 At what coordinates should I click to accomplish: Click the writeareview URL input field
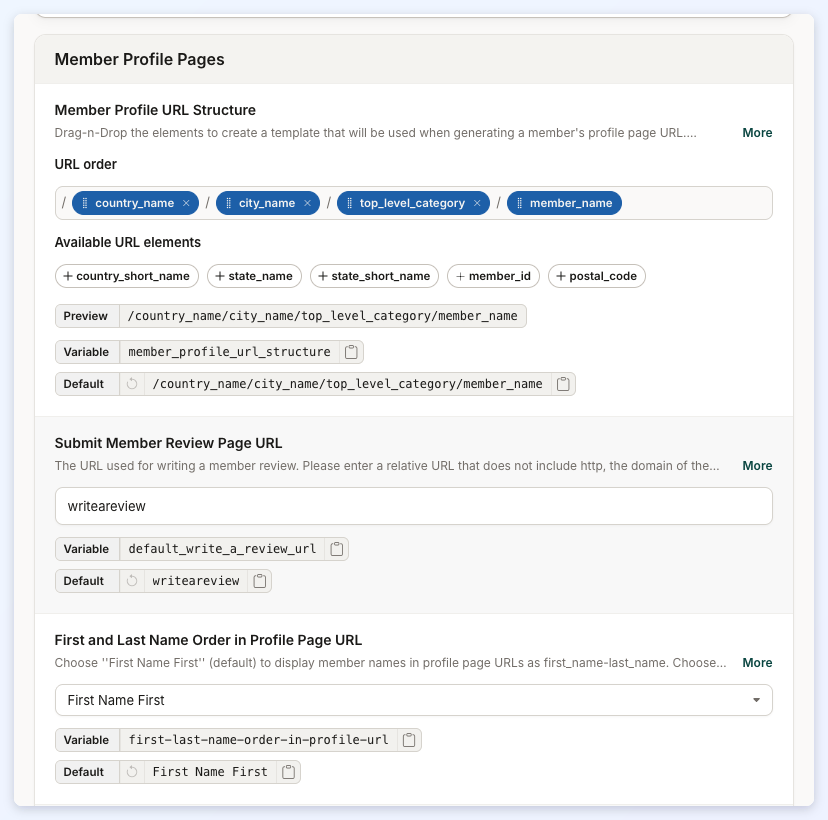413,506
